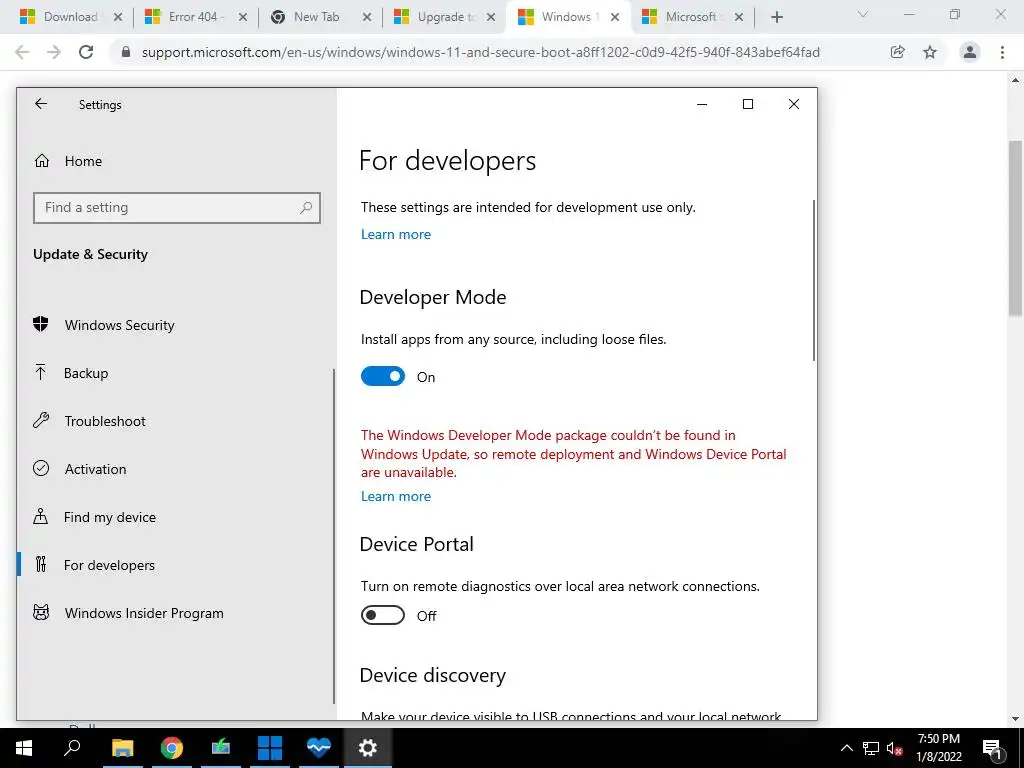1024x768 pixels.
Task: Open the Windows 11 logo app in taskbar
Action: click(270, 748)
